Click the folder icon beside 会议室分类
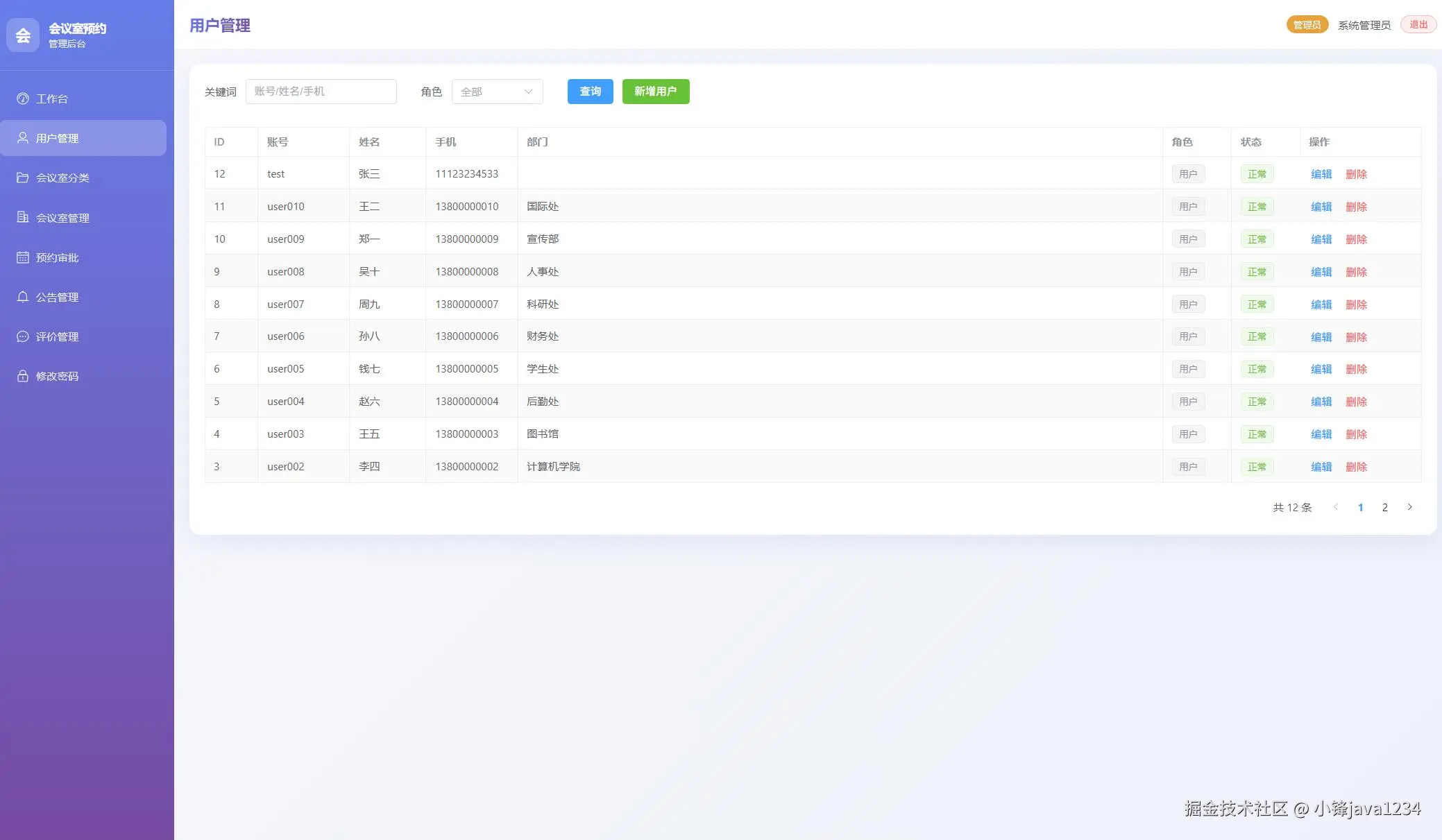 23,178
